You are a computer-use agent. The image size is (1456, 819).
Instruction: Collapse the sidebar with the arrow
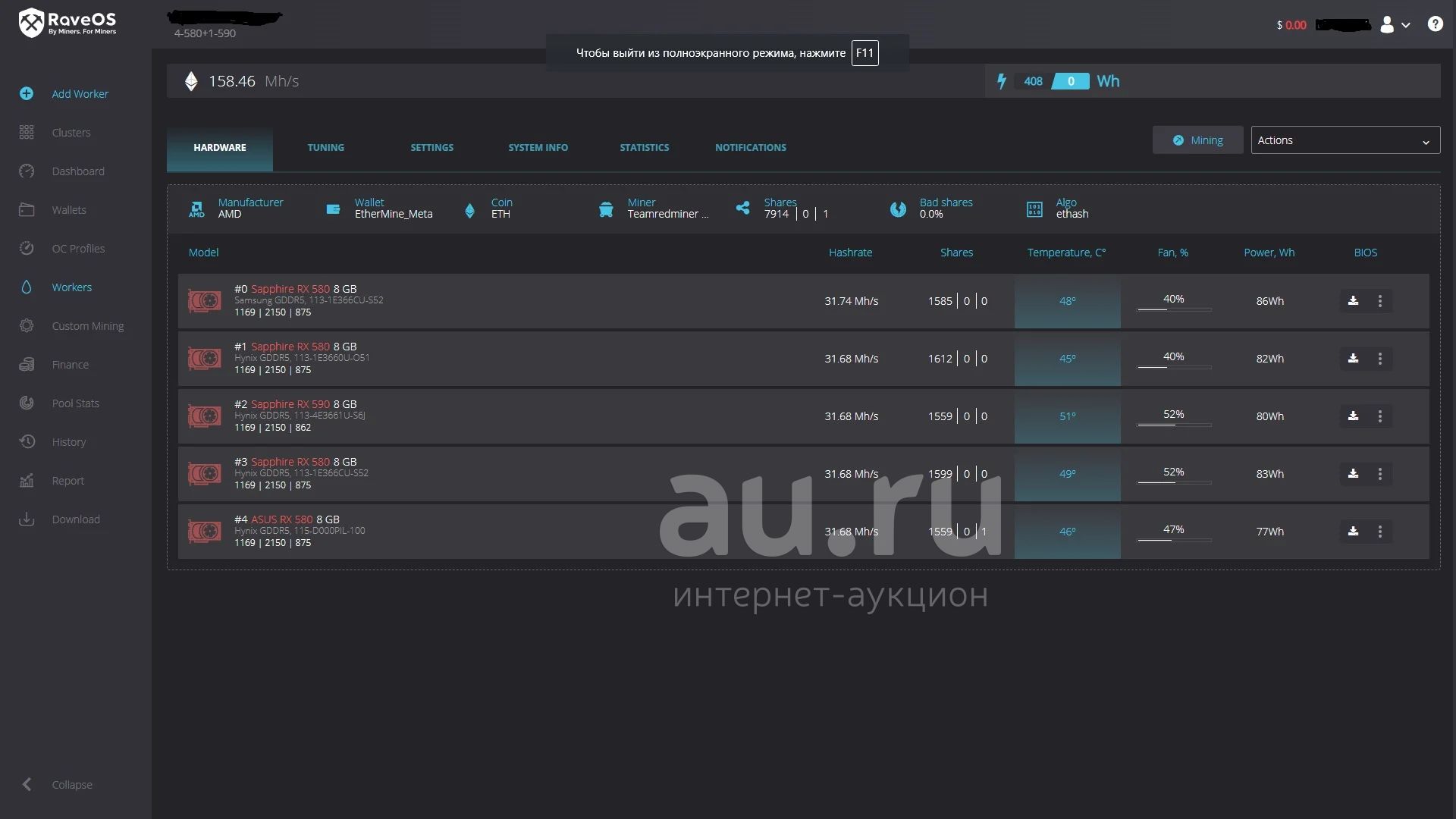point(27,784)
